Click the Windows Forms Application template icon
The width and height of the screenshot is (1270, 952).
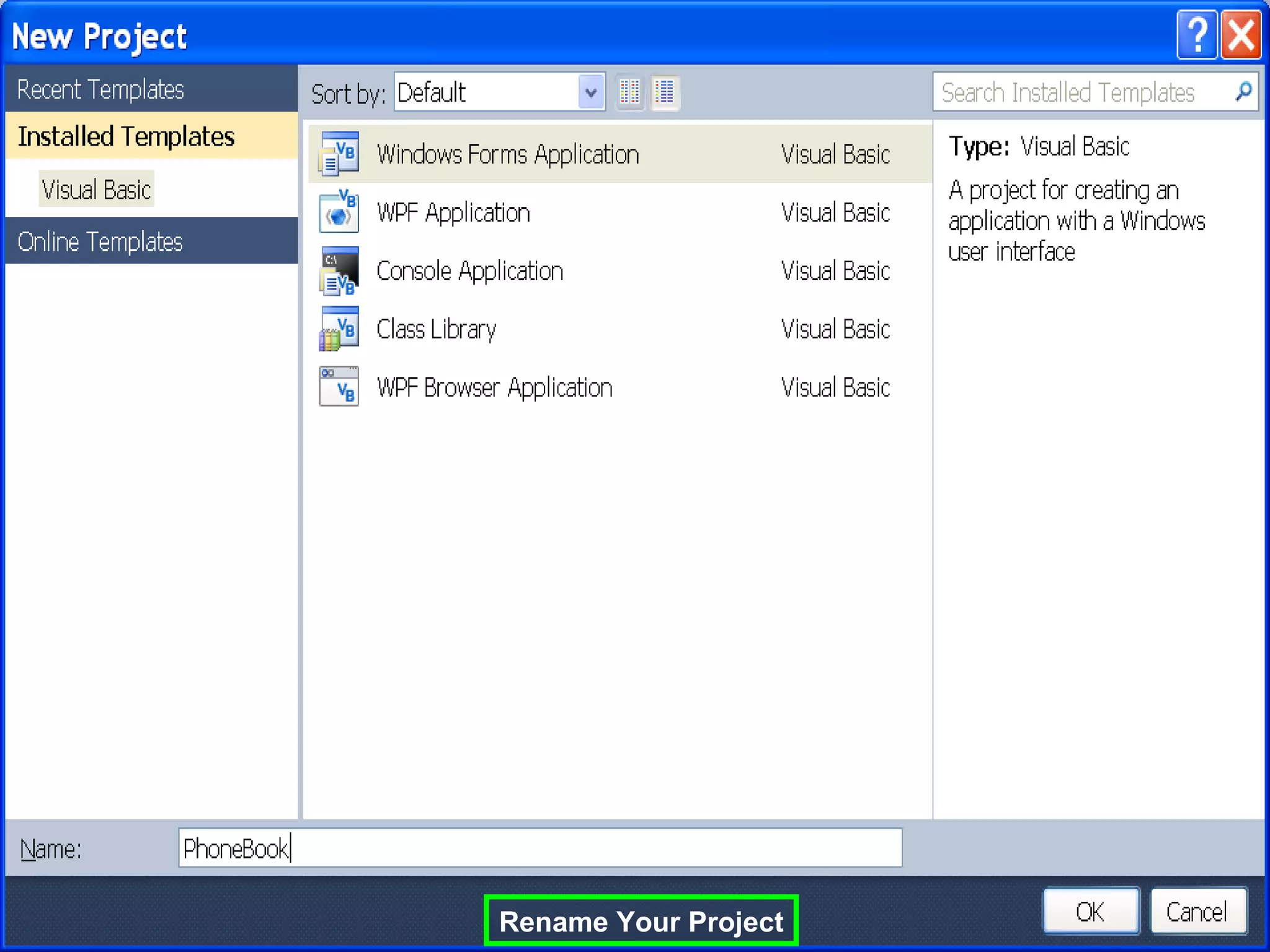coord(339,153)
